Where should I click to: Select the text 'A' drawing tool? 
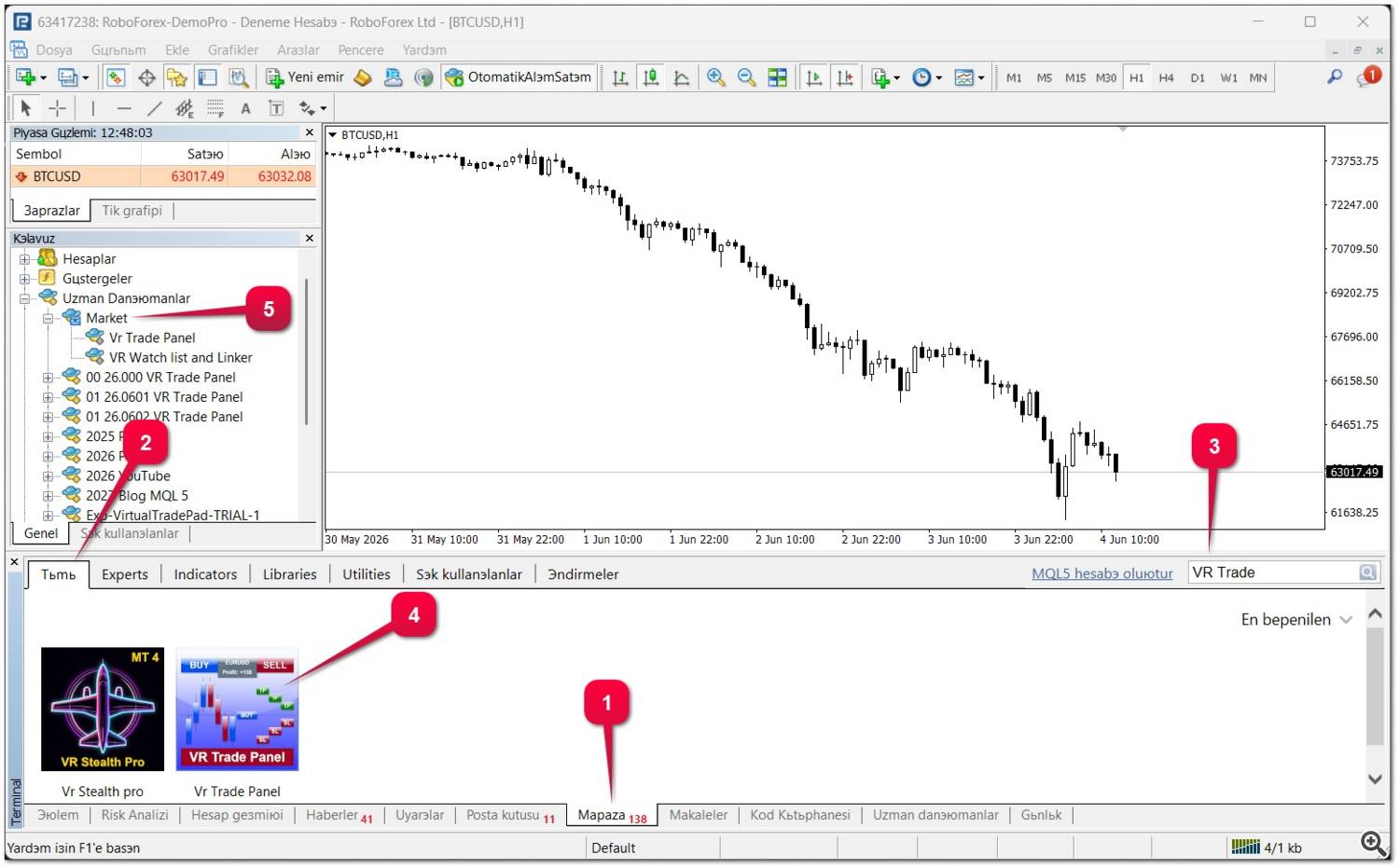(245, 108)
